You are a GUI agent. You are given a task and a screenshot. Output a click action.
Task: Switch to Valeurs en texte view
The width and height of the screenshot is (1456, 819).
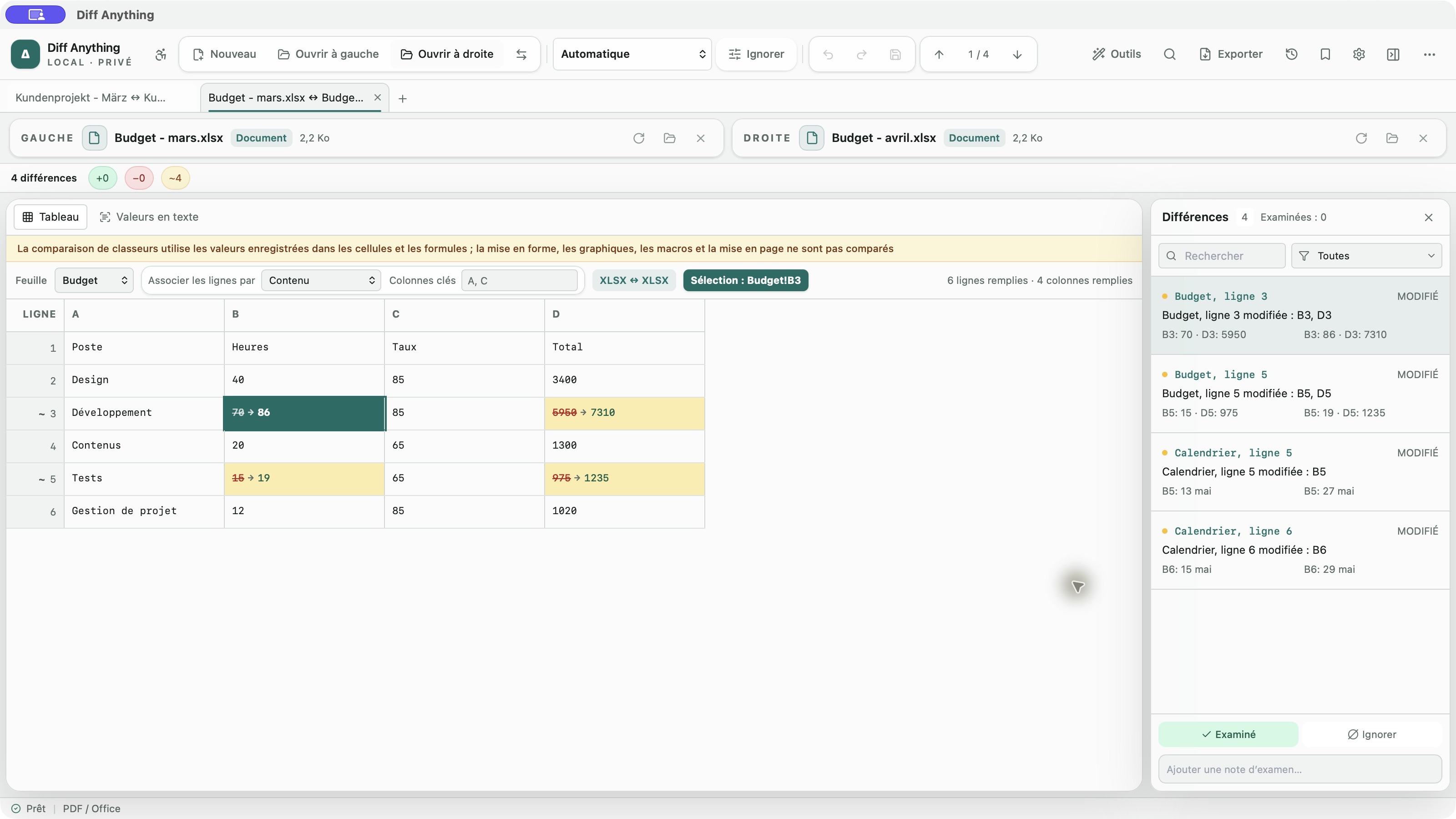(x=149, y=217)
